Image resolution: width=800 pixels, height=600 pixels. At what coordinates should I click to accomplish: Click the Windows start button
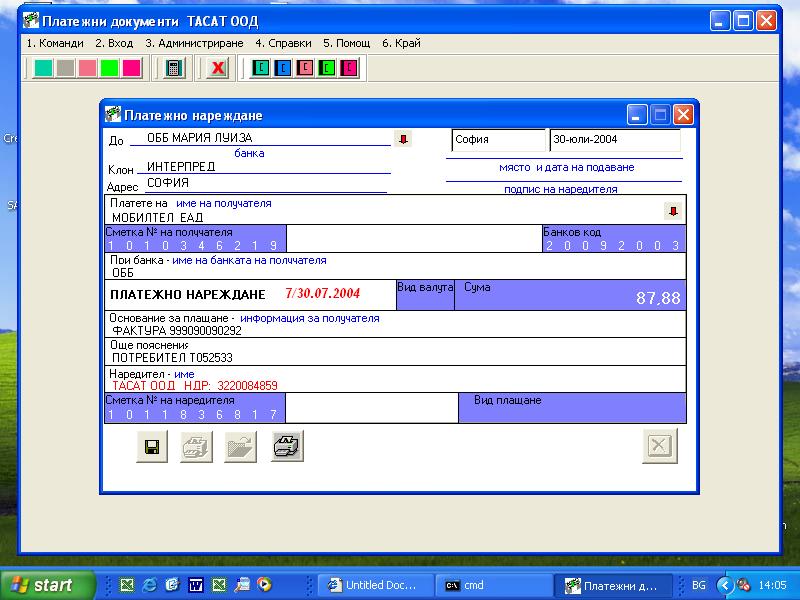point(47,585)
